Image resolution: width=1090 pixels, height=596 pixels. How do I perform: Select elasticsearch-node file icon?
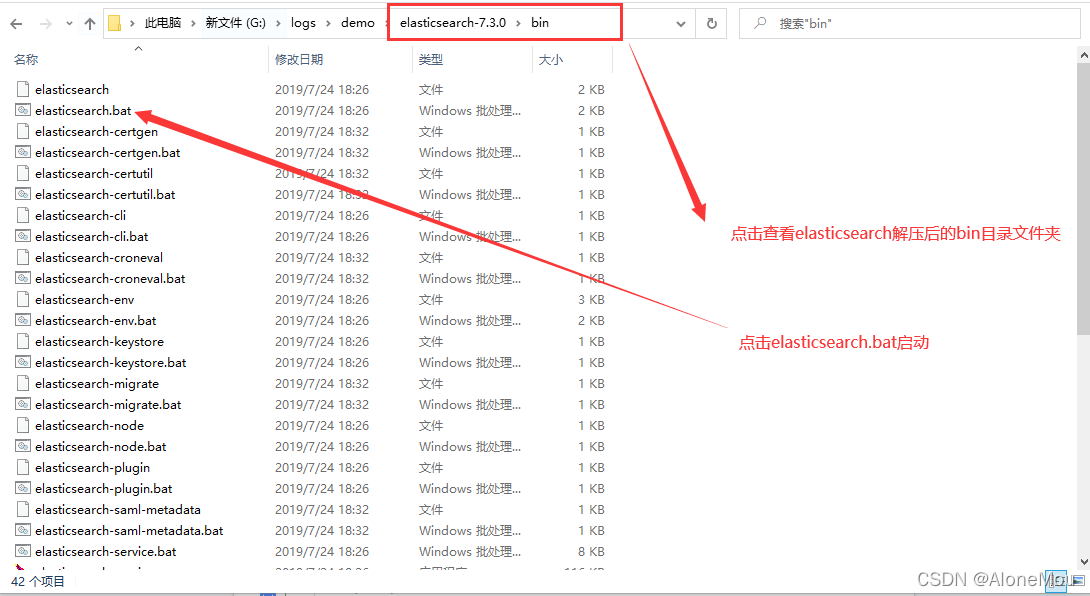click(x=23, y=425)
